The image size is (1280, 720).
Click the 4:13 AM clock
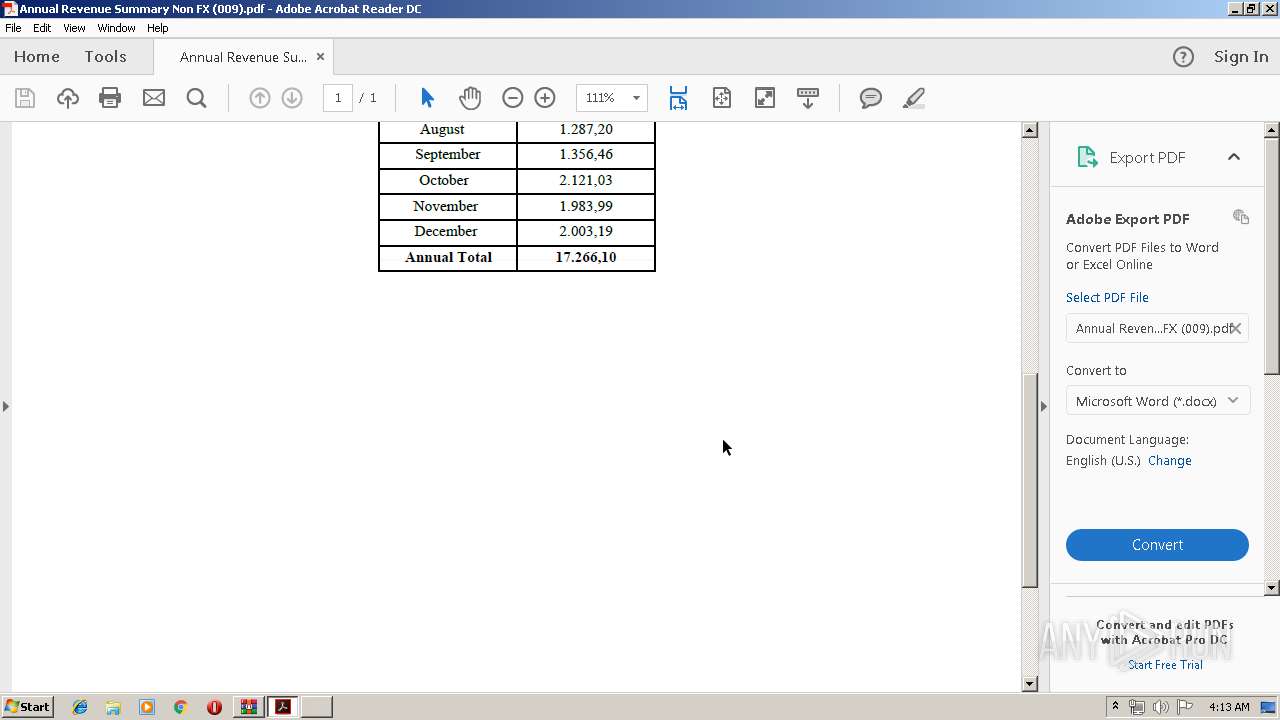coord(1229,707)
